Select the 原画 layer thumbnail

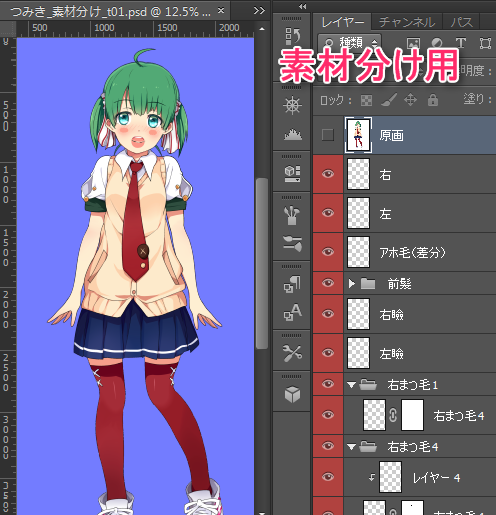point(358,135)
